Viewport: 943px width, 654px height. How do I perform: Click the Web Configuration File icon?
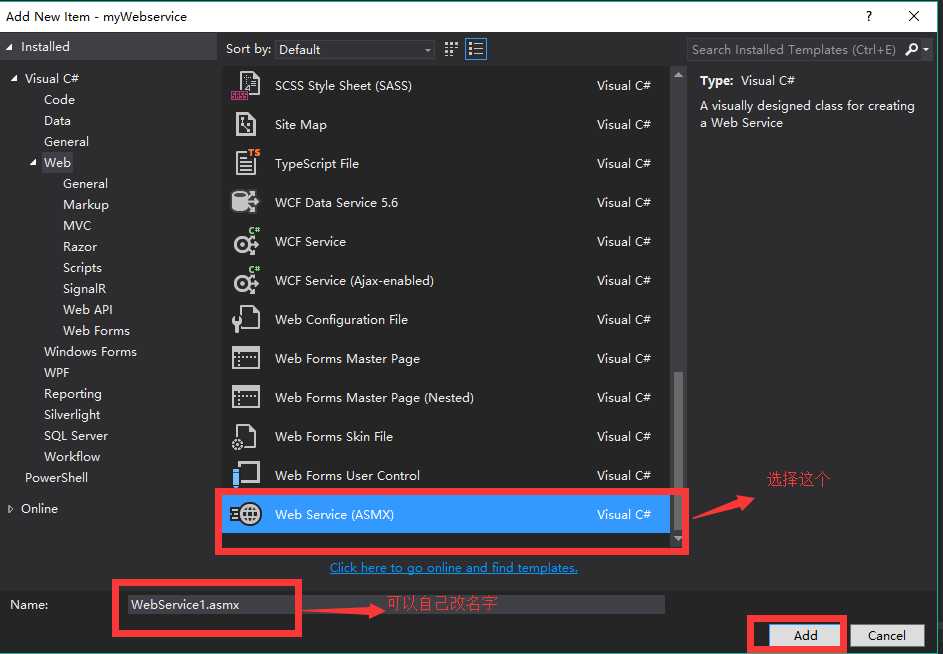click(245, 319)
